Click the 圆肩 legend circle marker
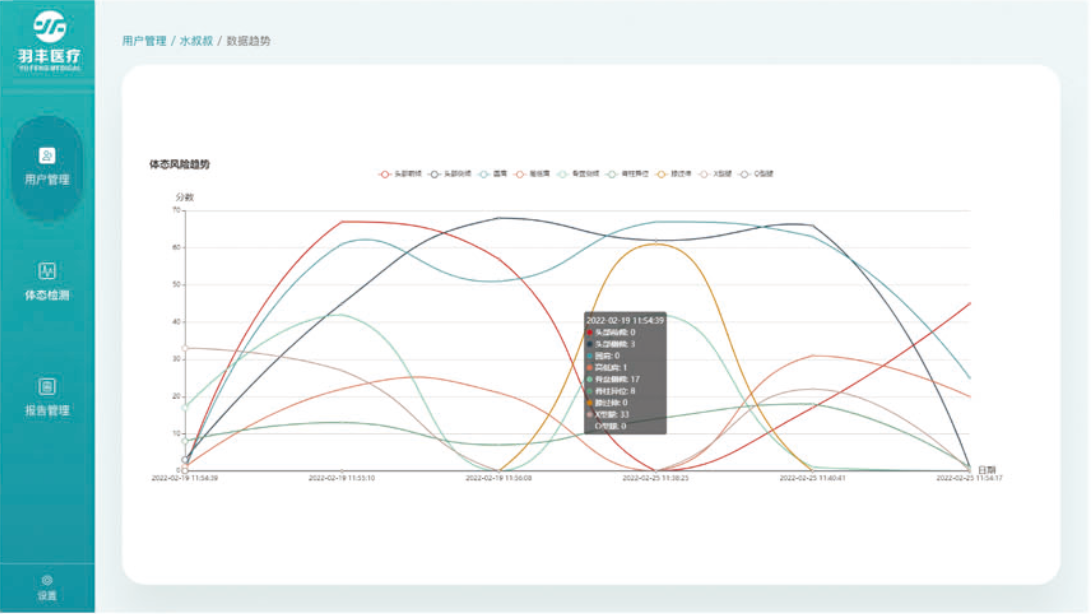The image size is (1092, 614). pos(484,174)
